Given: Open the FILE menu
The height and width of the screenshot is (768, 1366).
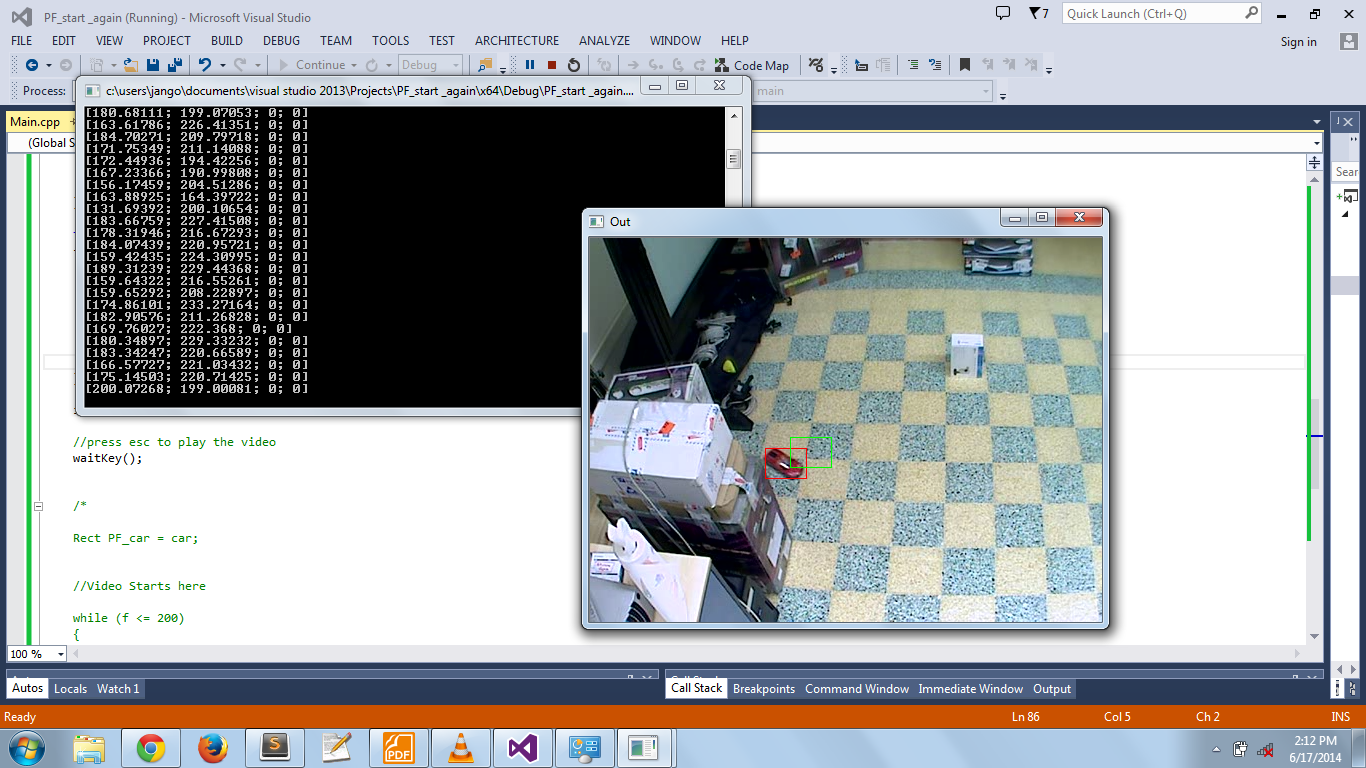Looking at the screenshot, I should pos(21,41).
